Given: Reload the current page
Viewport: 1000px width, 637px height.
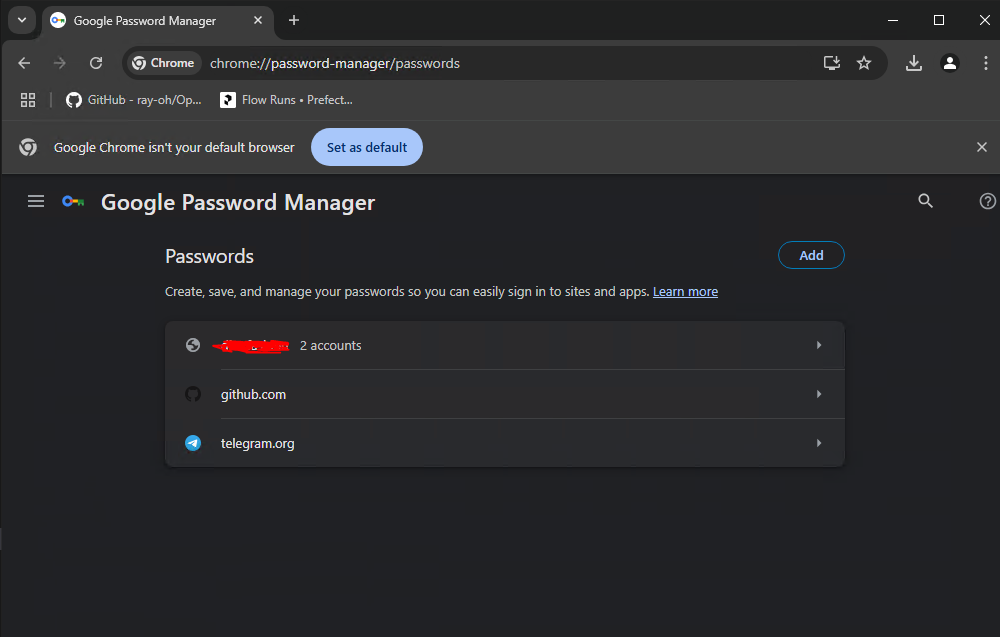Looking at the screenshot, I should (96, 62).
